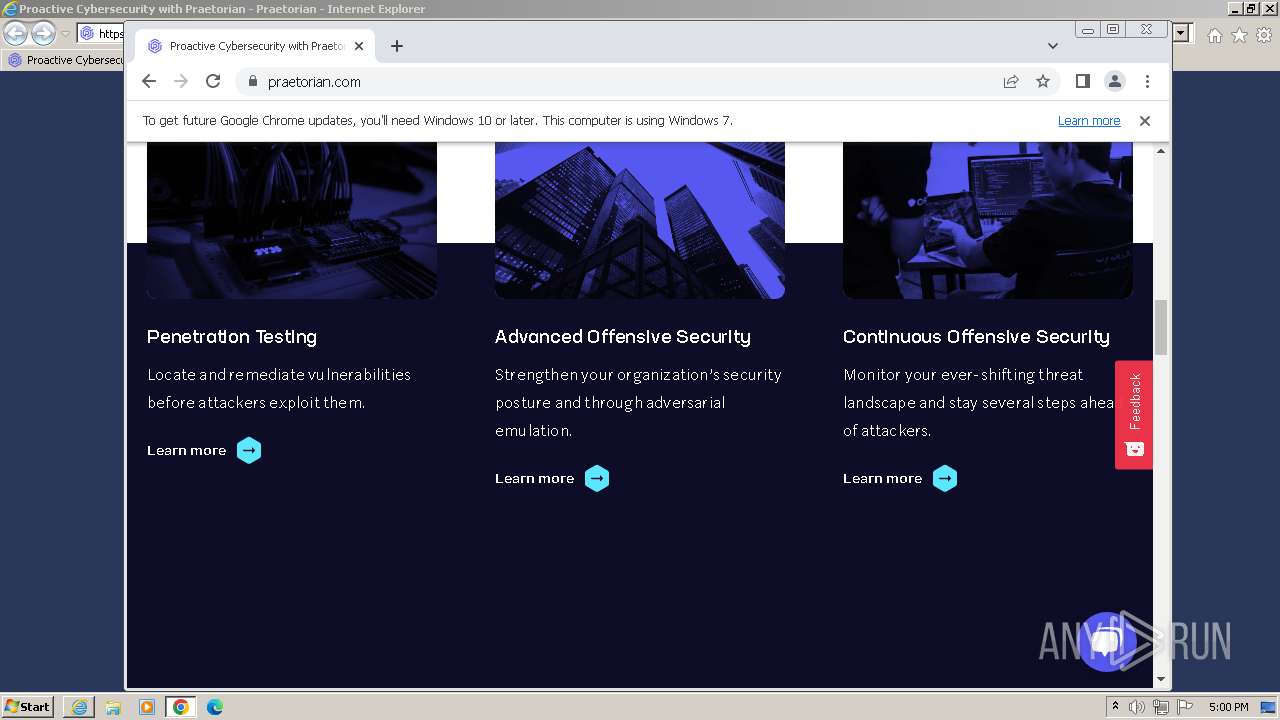Open File Explorer folder in taskbar
The height and width of the screenshot is (720, 1280).
[113, 707]
